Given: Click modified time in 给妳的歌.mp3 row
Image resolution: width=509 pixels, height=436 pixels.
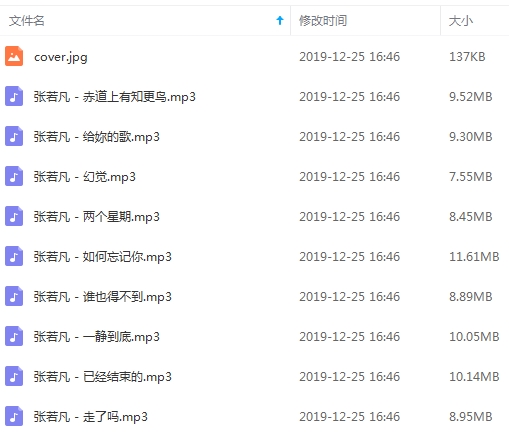Looking at the screenshot, I should 350,137.
